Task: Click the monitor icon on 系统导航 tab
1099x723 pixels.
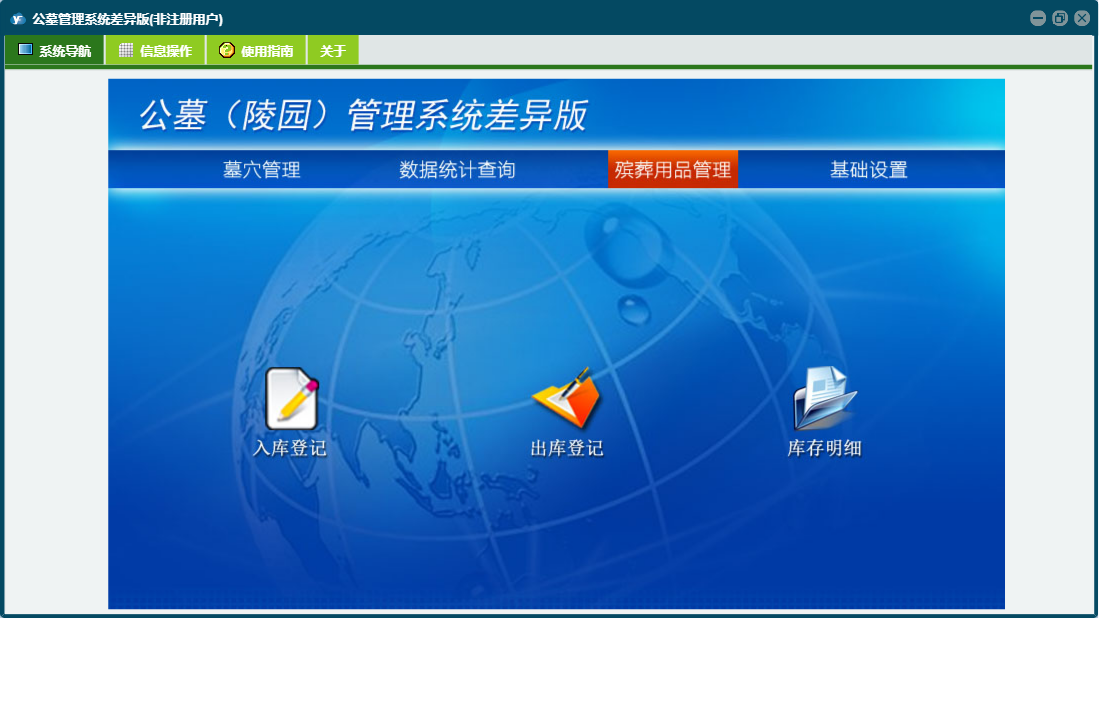Action: 25,50
